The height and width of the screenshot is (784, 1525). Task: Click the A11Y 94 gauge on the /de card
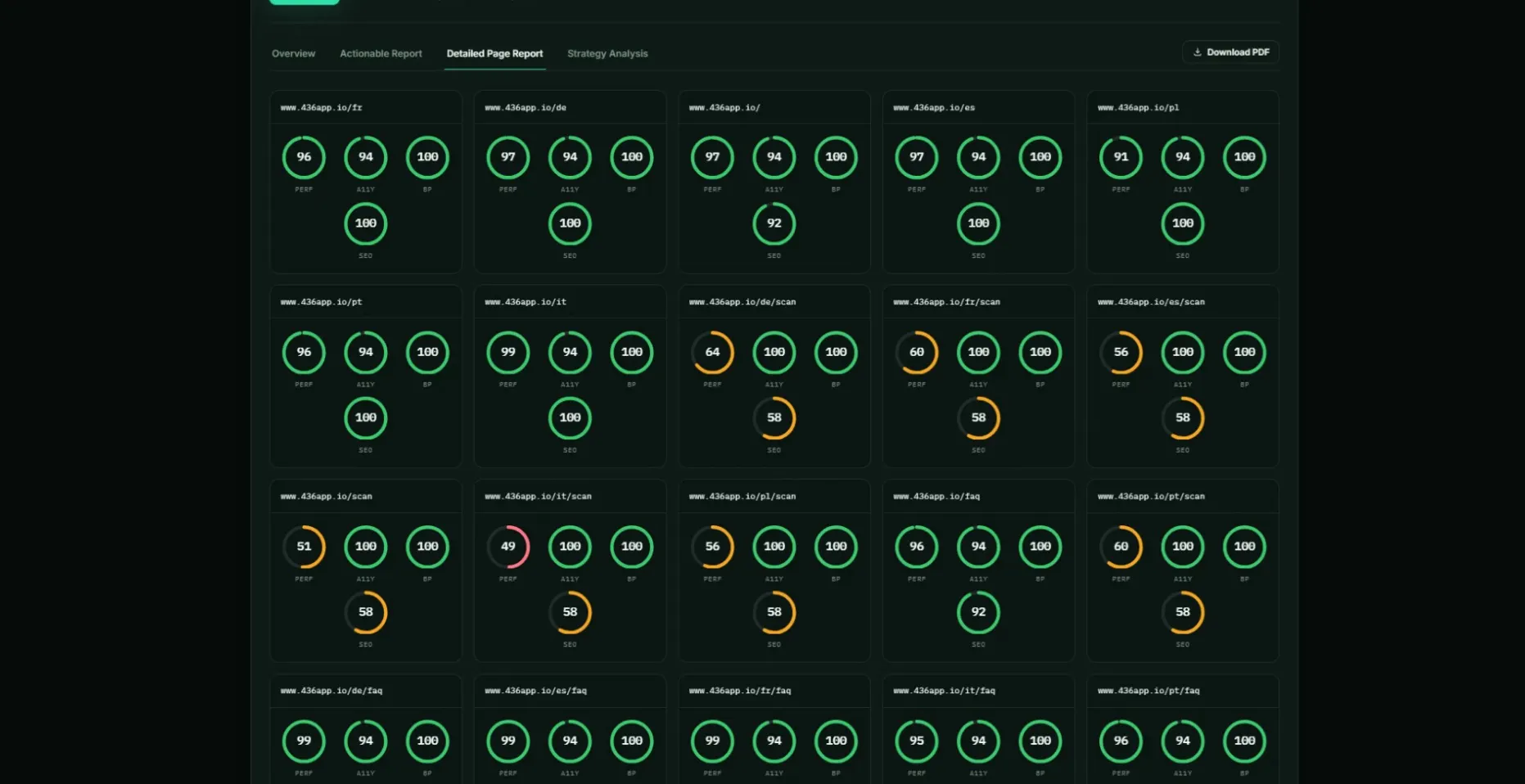coord(570,157)
